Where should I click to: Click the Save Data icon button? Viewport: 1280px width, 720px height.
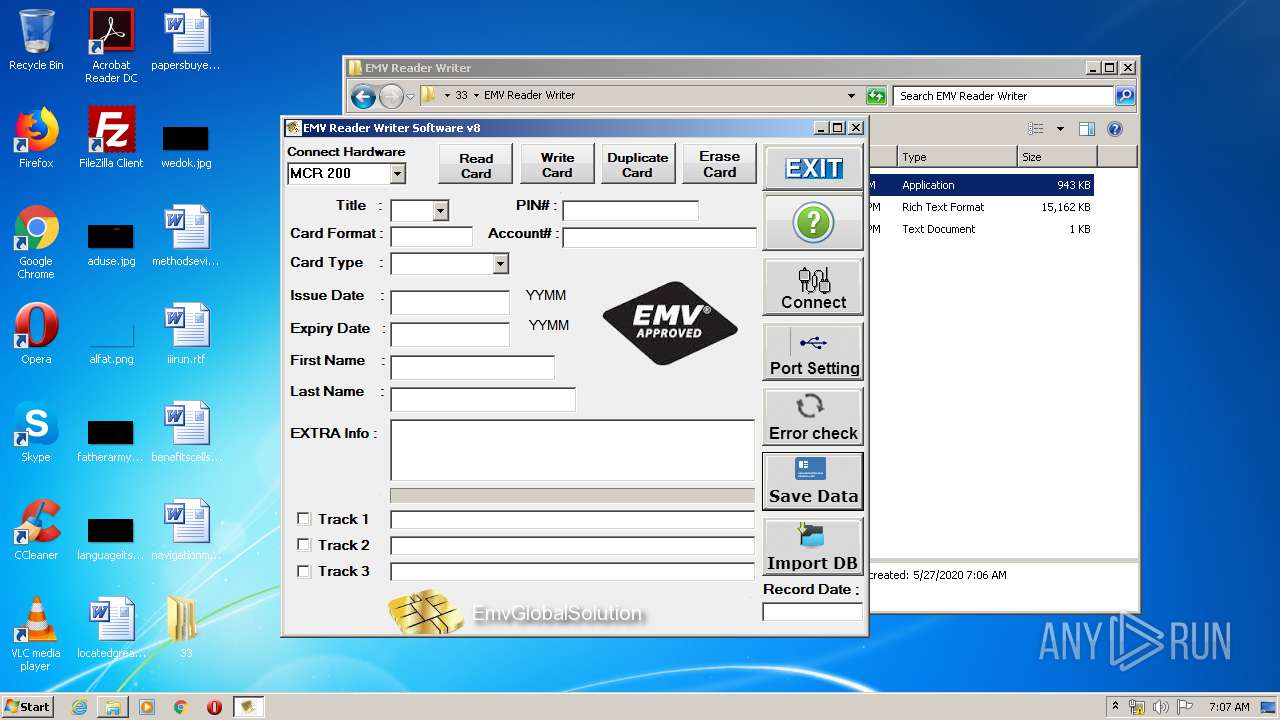pyautogui.click(x=813, y=481)
